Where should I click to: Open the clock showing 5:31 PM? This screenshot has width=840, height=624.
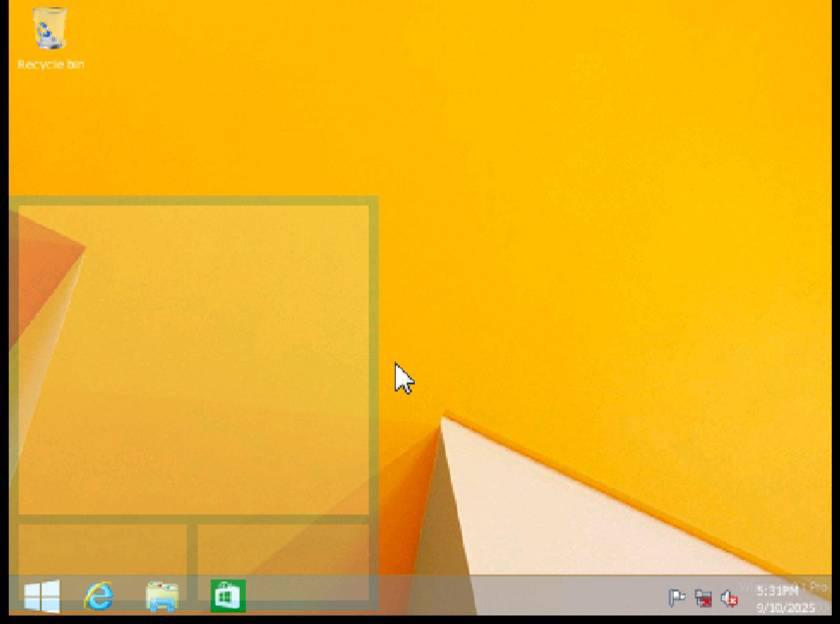785,599
